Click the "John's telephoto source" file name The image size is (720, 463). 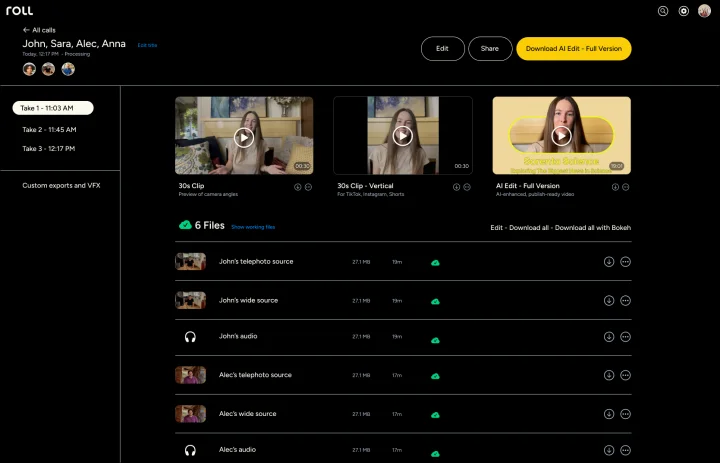[256, 261]
